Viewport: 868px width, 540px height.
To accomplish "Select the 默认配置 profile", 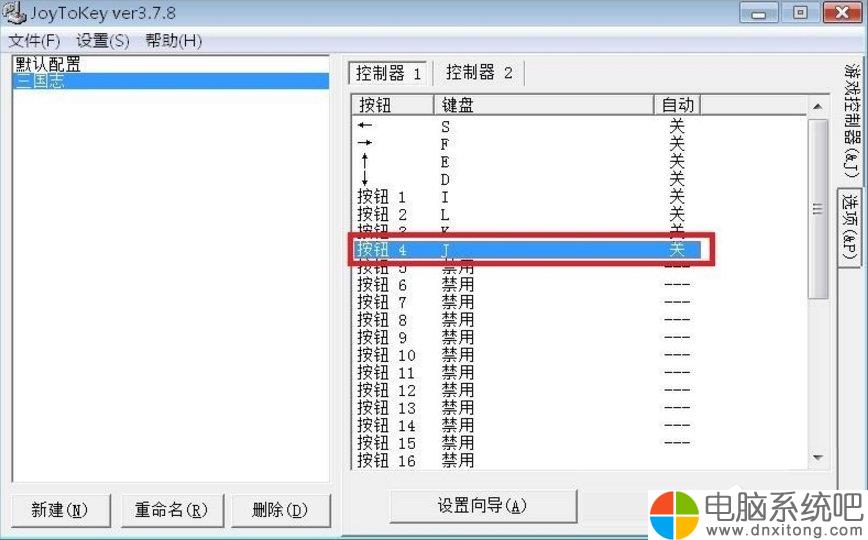I will click(170, 64).
